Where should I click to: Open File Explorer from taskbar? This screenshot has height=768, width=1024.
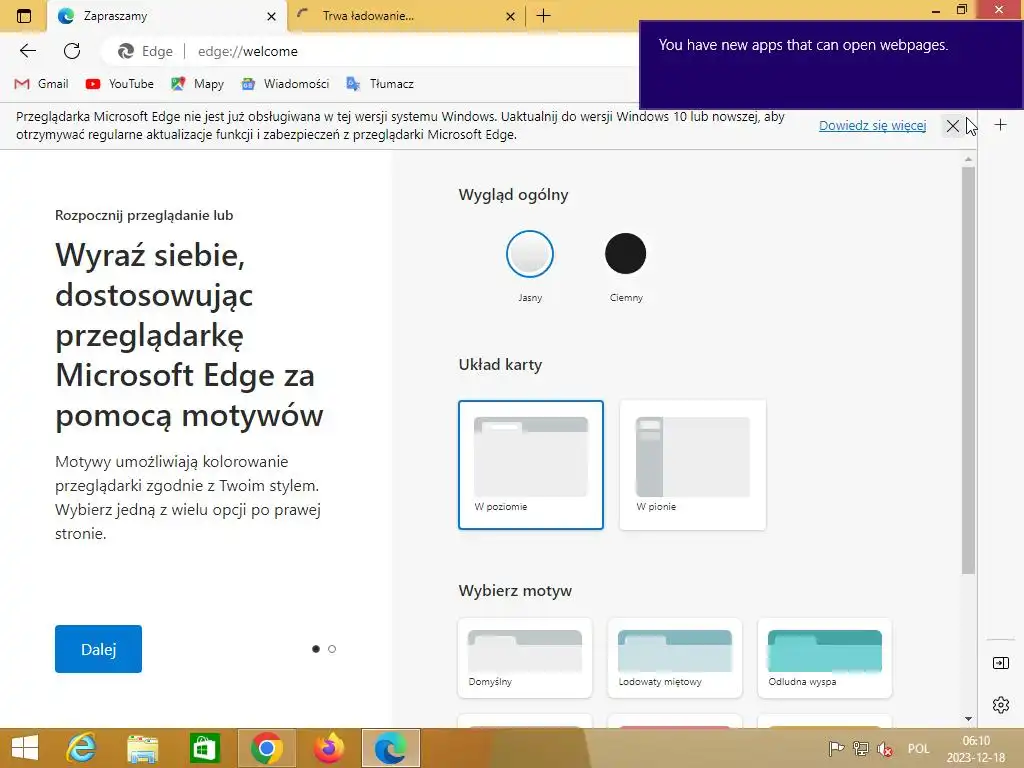click(142, 748)
